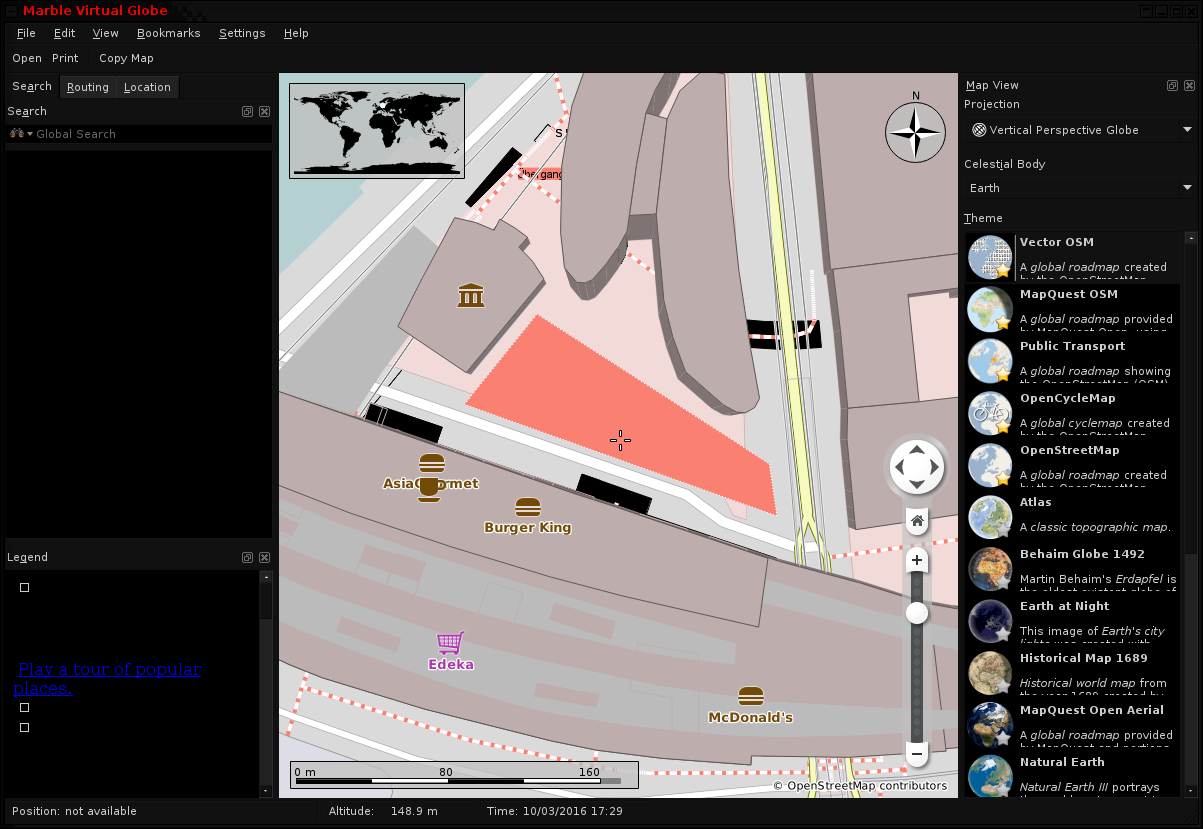Open the Celestial Body dropdown
The width and height of the screenshot is (1203, 829).
click(1080, 188)
